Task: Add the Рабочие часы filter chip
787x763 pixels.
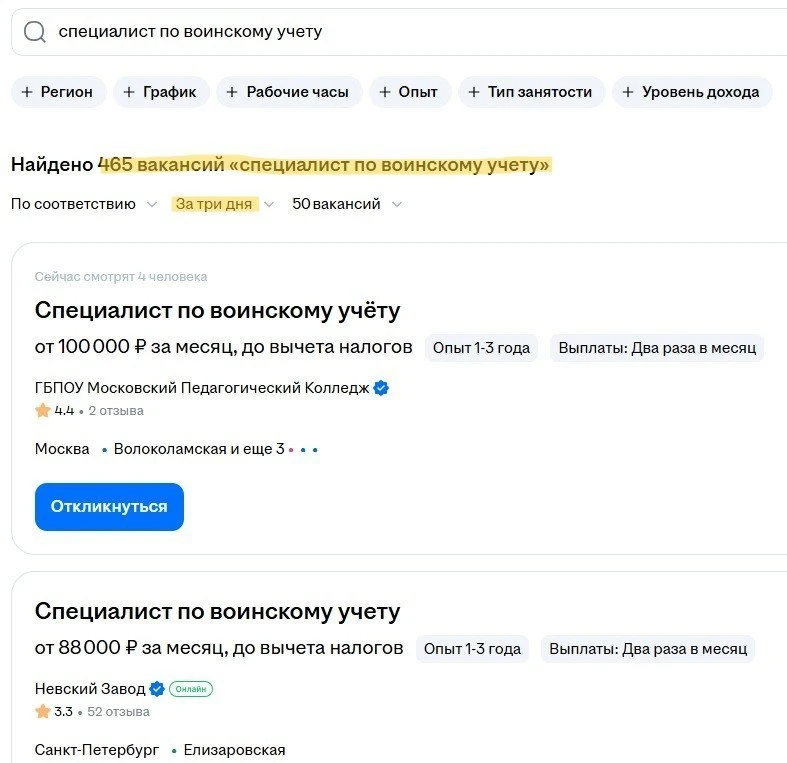Action: pos(289,92)
